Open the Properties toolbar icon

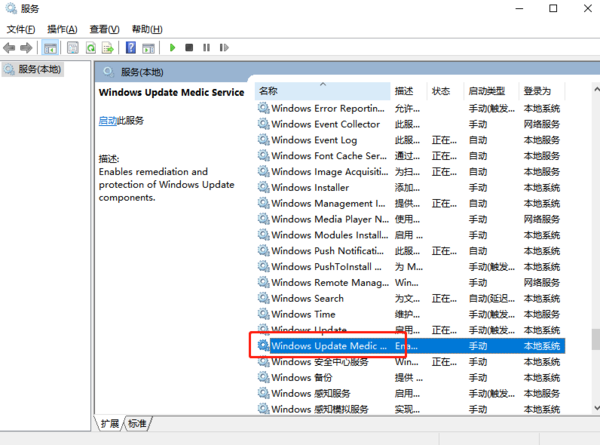pos(72,48)
